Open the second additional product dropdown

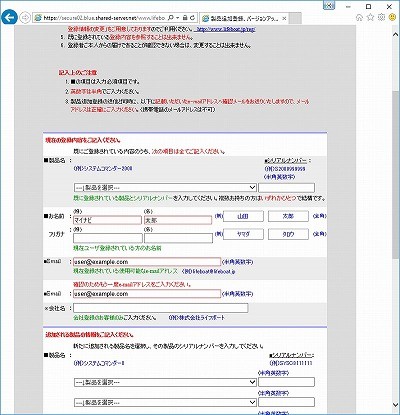pos(165,402)
